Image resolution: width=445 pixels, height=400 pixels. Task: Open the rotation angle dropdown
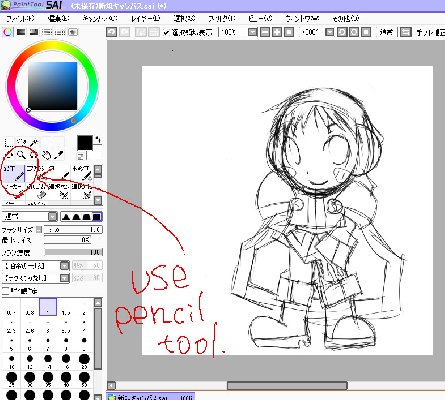[x=329, y=32]
